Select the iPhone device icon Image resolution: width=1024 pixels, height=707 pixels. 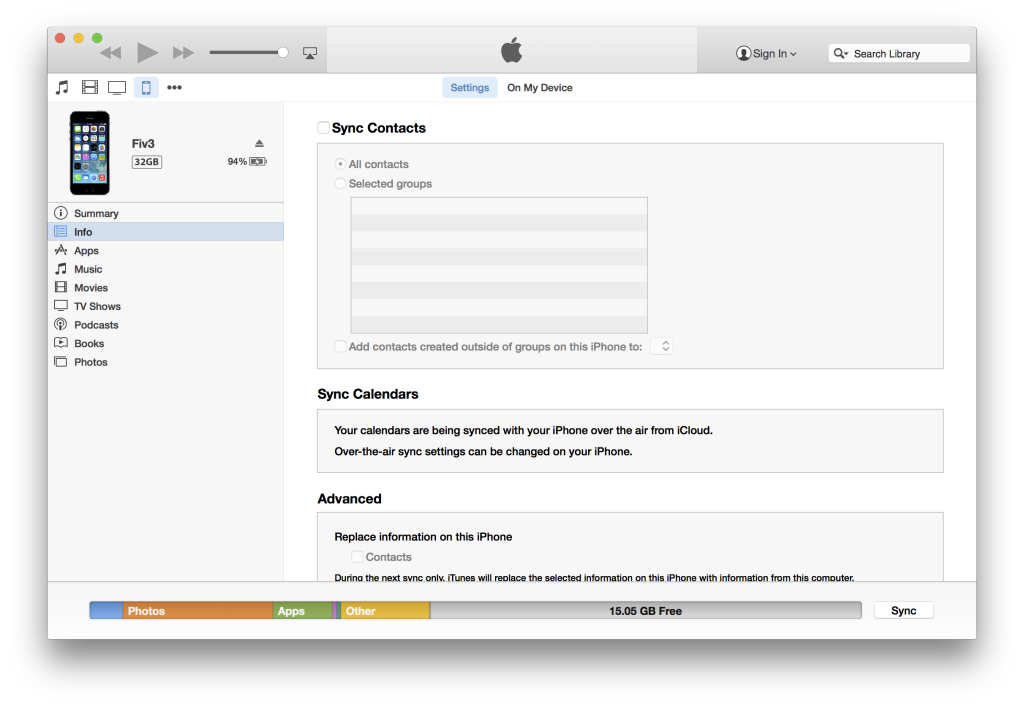click(146, 87)
